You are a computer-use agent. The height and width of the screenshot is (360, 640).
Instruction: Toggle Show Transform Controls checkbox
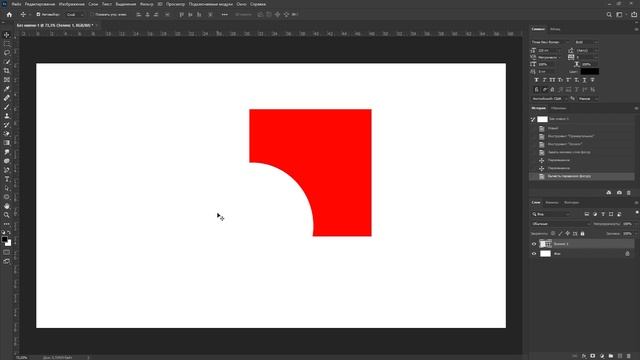(x=92, y=14)
